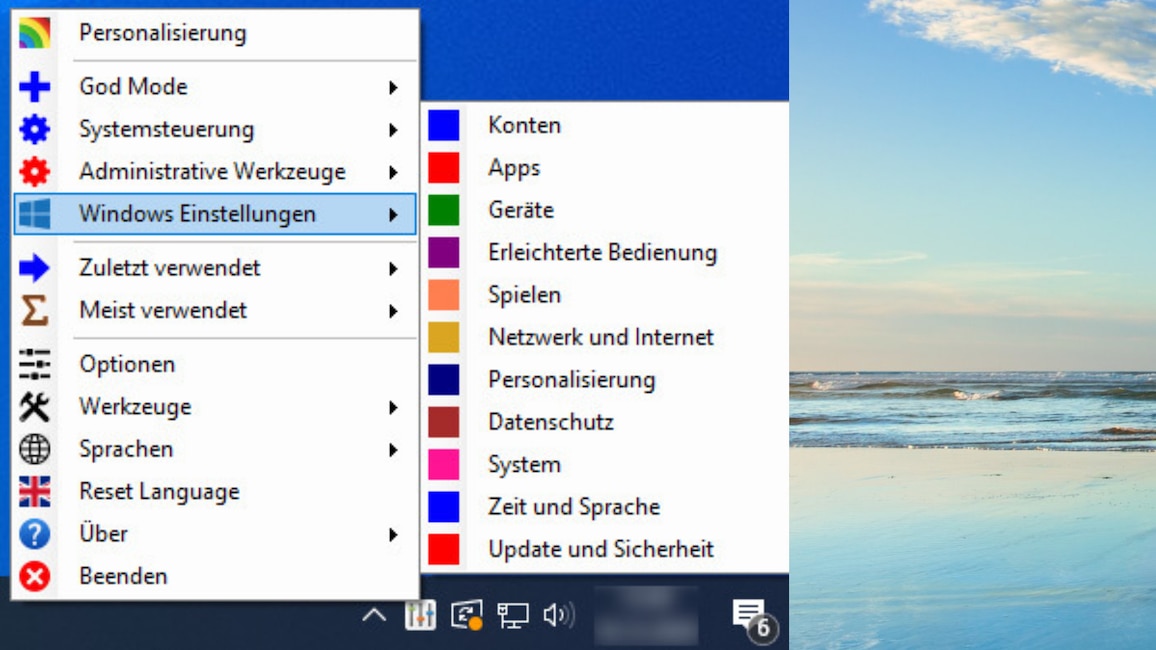The height and width of the screenshot is (650, 1156).
Task: Expand the Über submenu arrow
Action: 393,535
